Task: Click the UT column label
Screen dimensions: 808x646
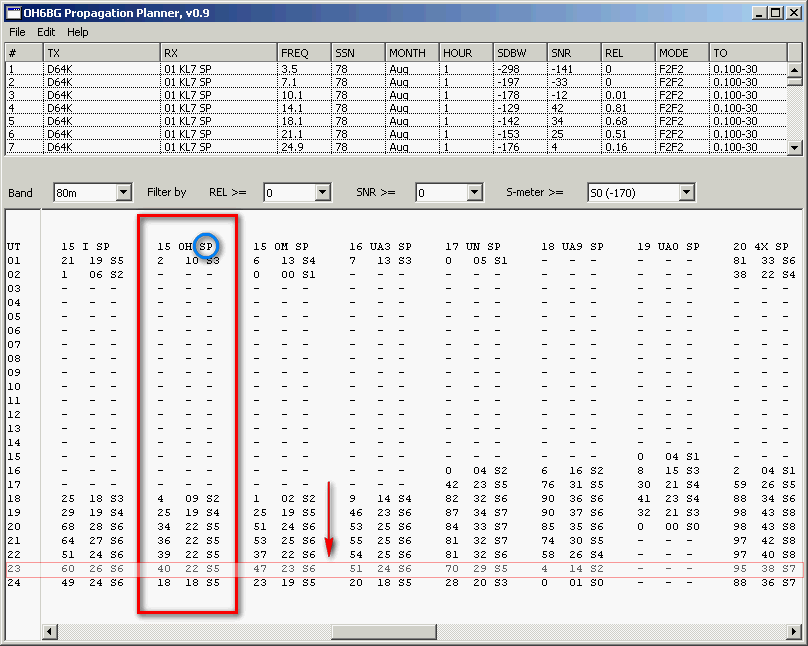Action: tap(14, 246)
